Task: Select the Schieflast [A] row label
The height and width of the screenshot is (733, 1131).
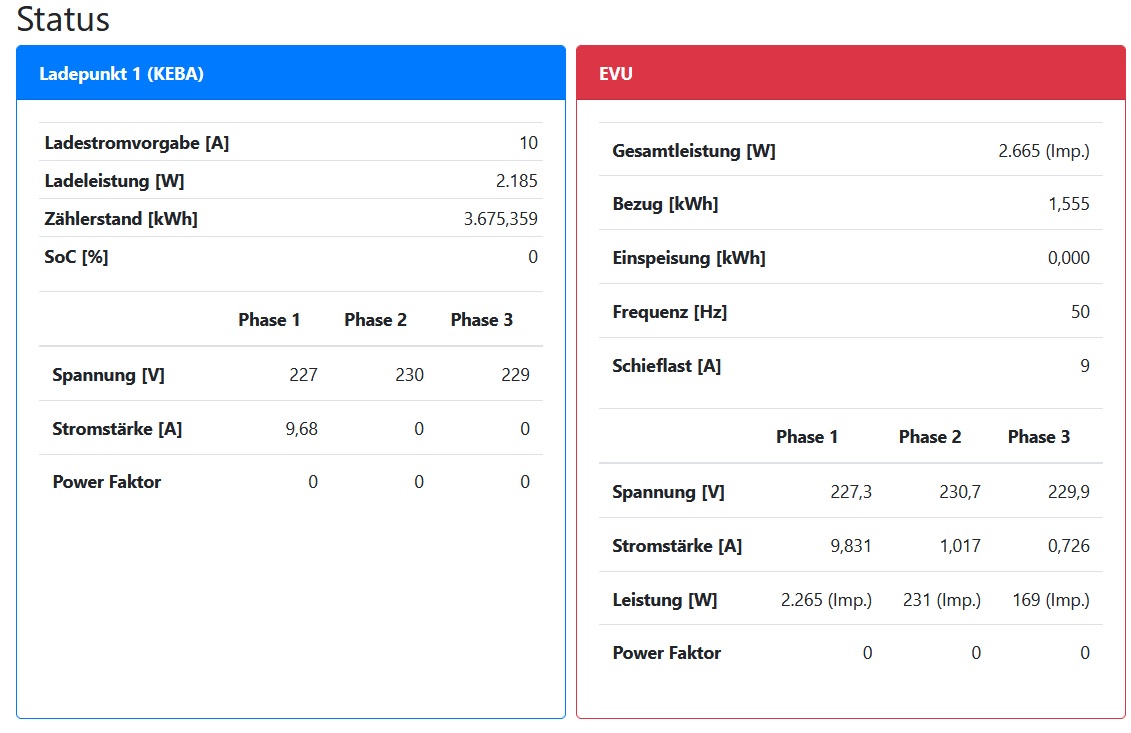Action: coord(666,366)
